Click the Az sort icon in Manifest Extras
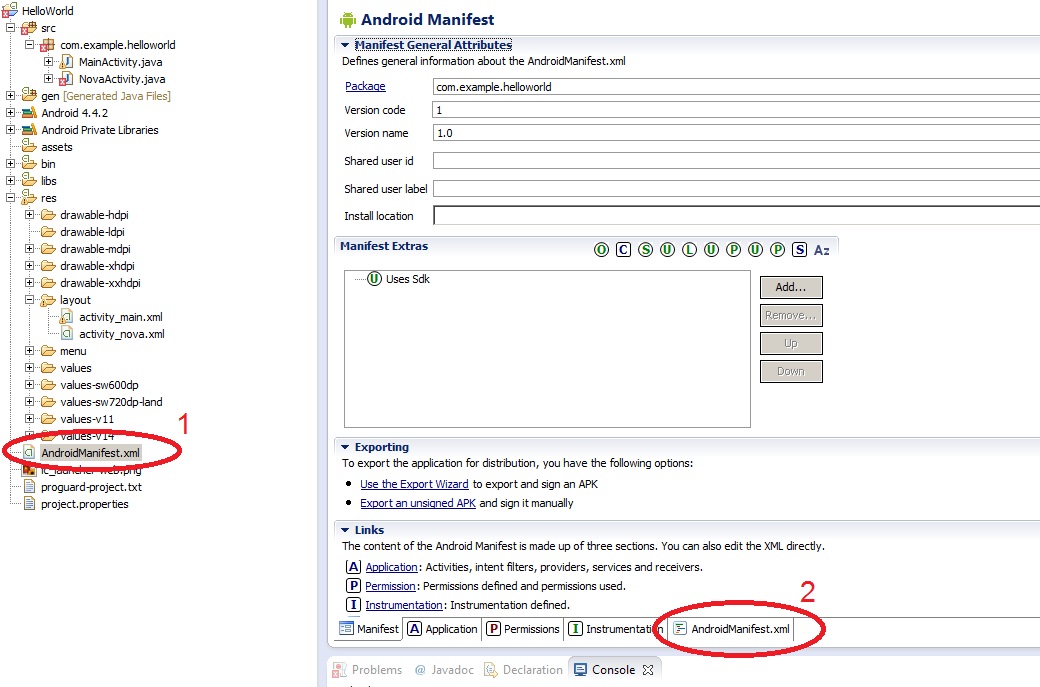 click(821, 250)
